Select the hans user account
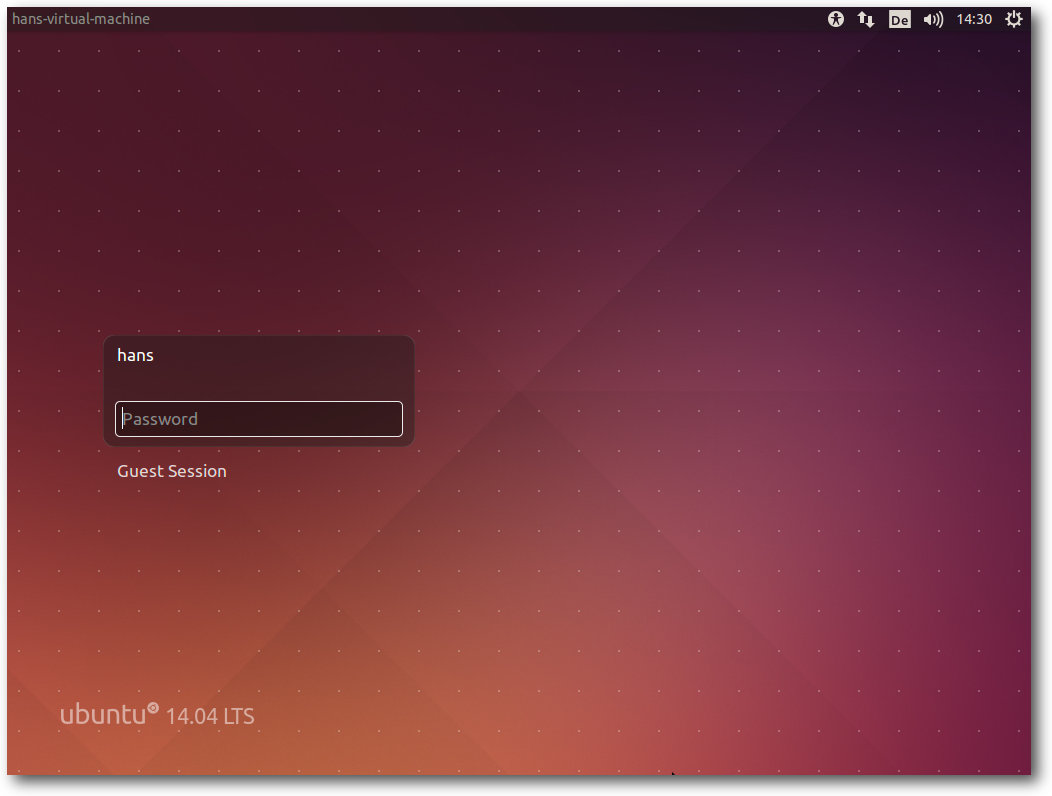1052x796 pixels. pyautogui.click(x=136, y=355)
